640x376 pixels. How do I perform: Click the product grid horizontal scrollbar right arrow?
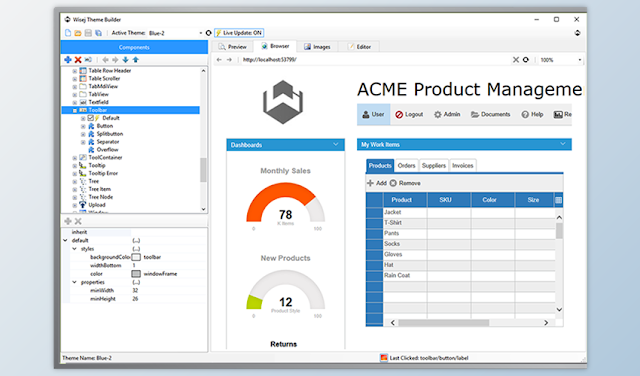tap(546, 323)
